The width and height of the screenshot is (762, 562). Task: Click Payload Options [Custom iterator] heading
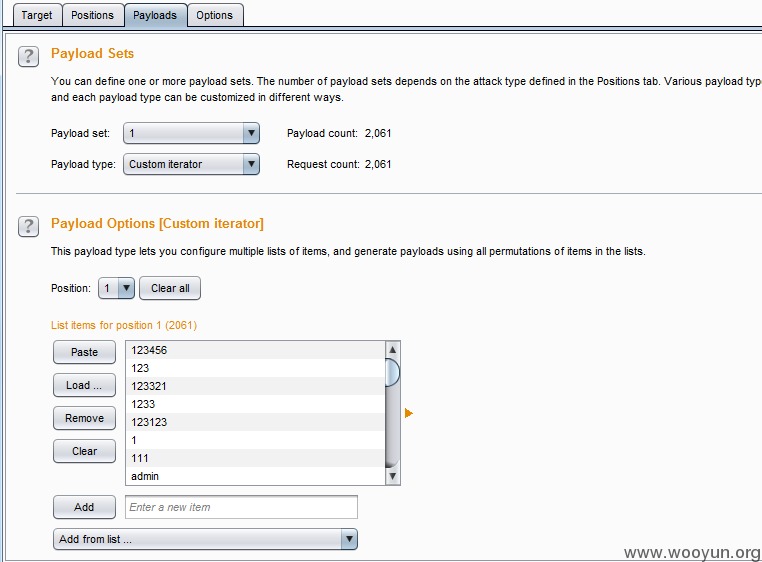pos(157,224)
